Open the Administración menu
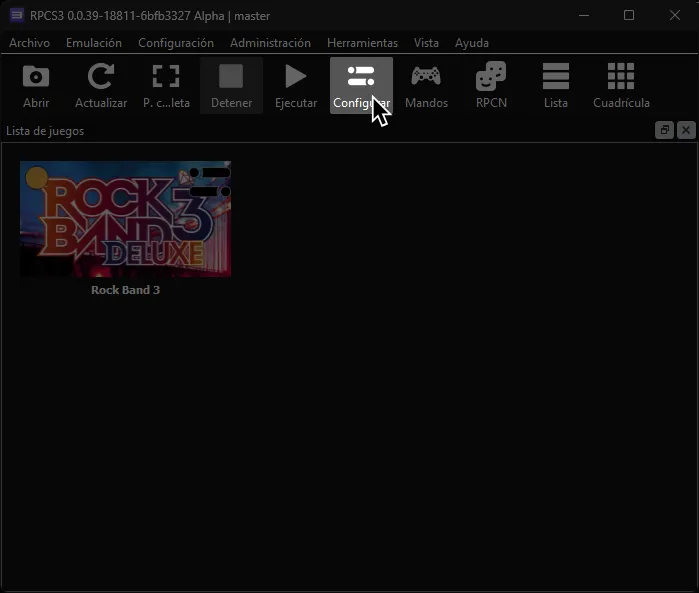This screenshot has height=593, width=699. click(270, 43)
